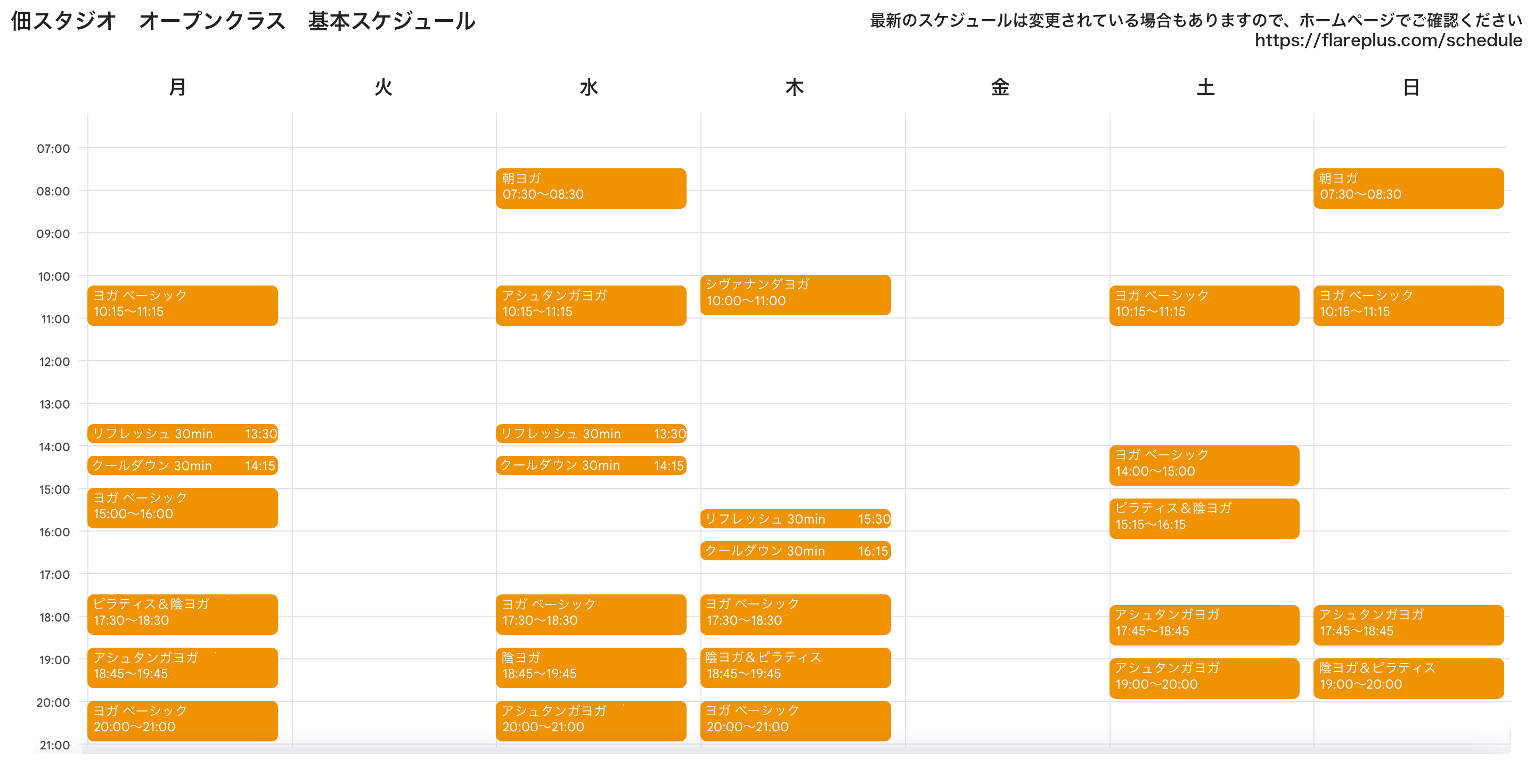Click Sunday 陰ヨガ＆ピラティス 19:00–20:00 class
Image resolution: width=1534 pixels, height=784 pixels.
1408,677
